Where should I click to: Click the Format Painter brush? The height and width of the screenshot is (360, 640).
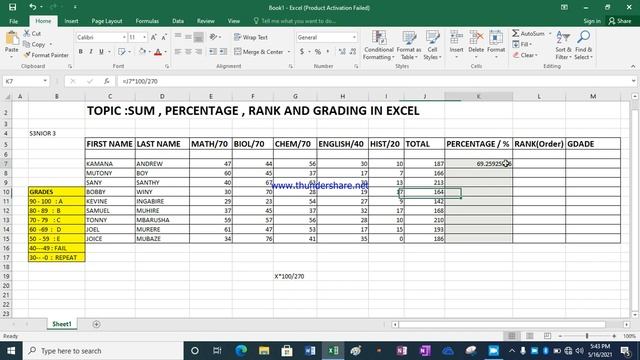pos(27,55)
